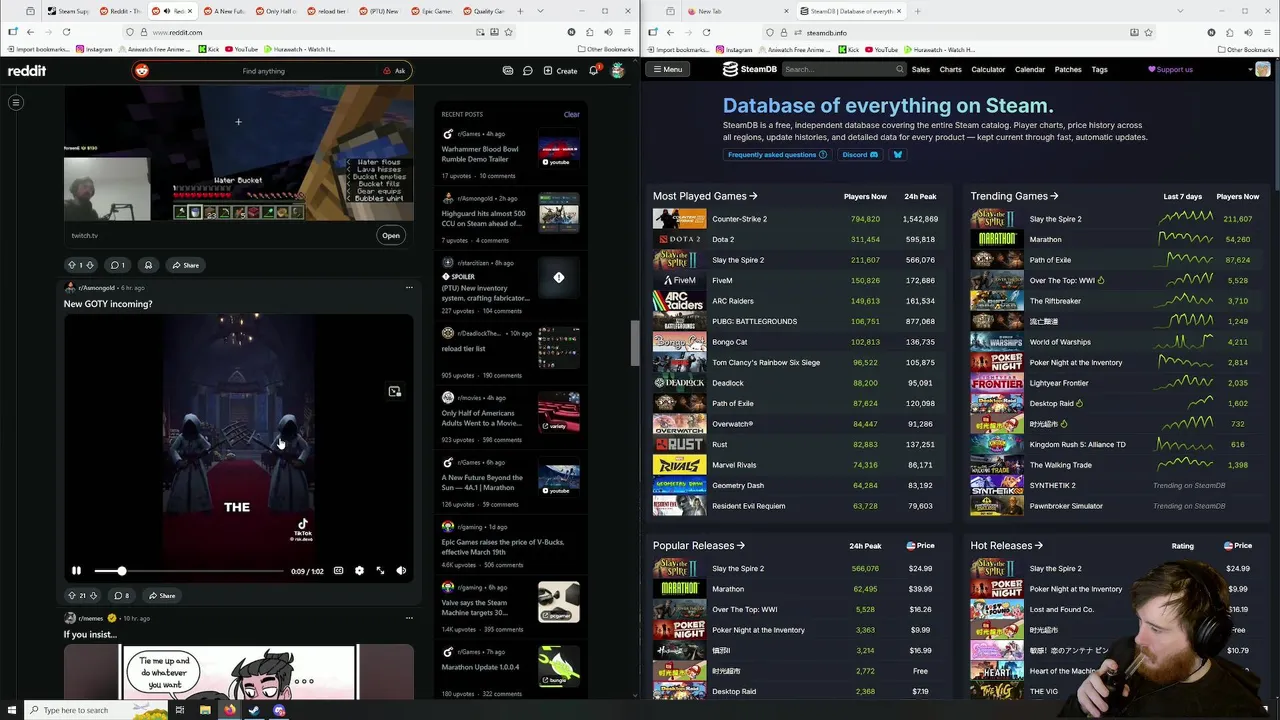Share the New GOTY incoming post
1280x720 pixels.
(161, 596)
